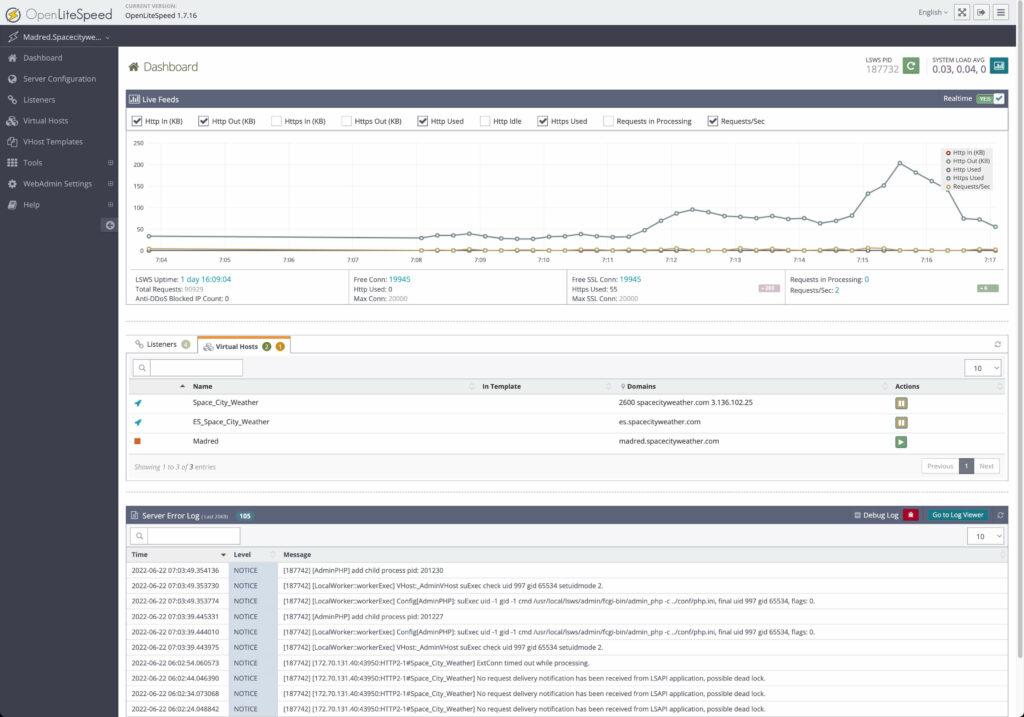This screenshot has height=717, width=1024.
Task: Switch to the Listeners tab
Action: coord(162,344)
